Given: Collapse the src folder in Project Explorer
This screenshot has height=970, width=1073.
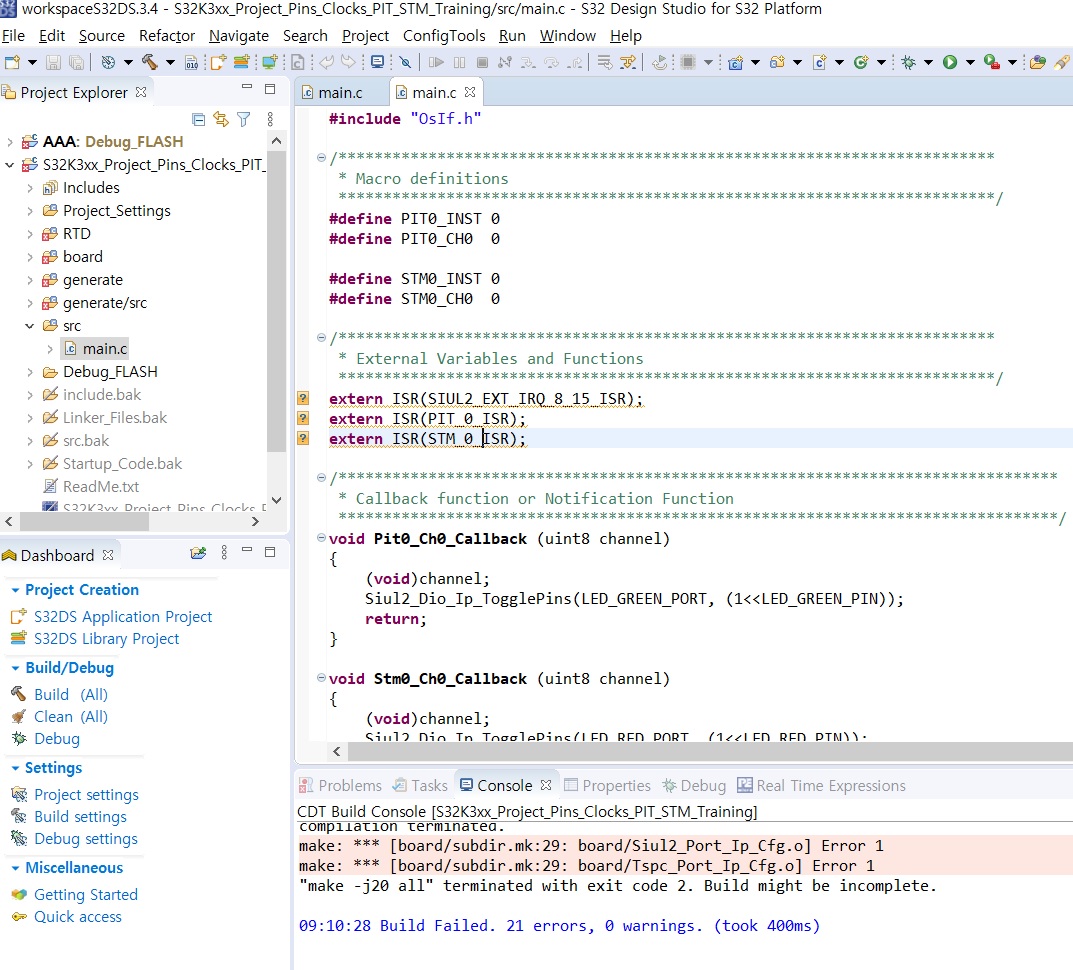Looking at the screenshot, I should [30, 326].
